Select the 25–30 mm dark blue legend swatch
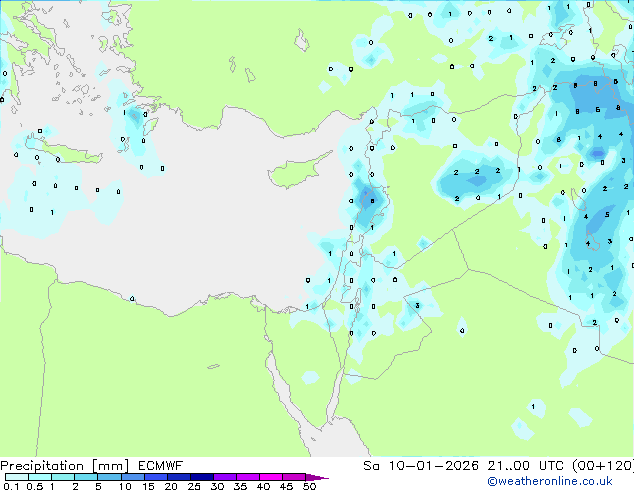 tap(202, 477)
